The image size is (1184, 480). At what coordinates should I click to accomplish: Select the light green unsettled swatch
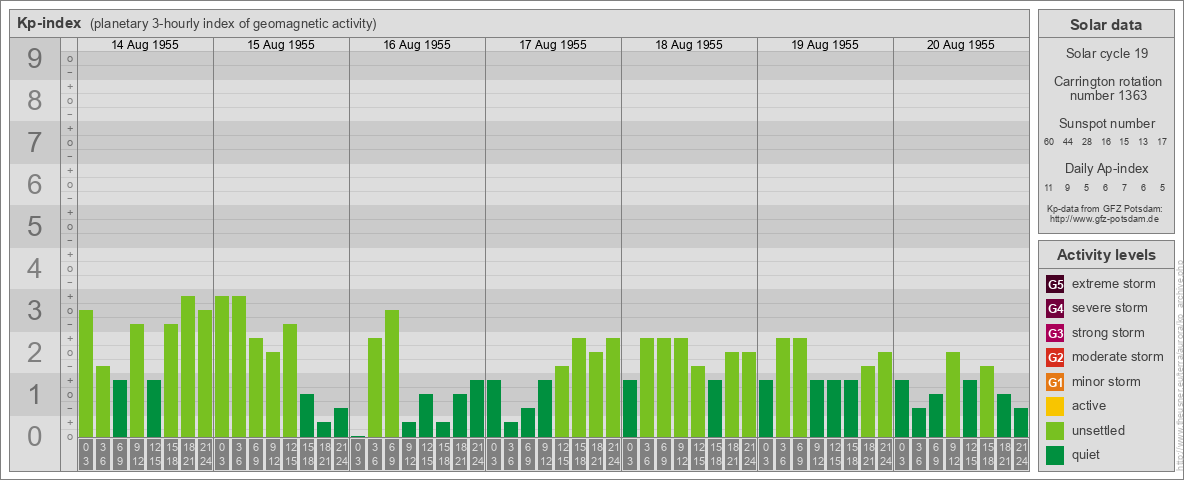tap(1055, 430)
